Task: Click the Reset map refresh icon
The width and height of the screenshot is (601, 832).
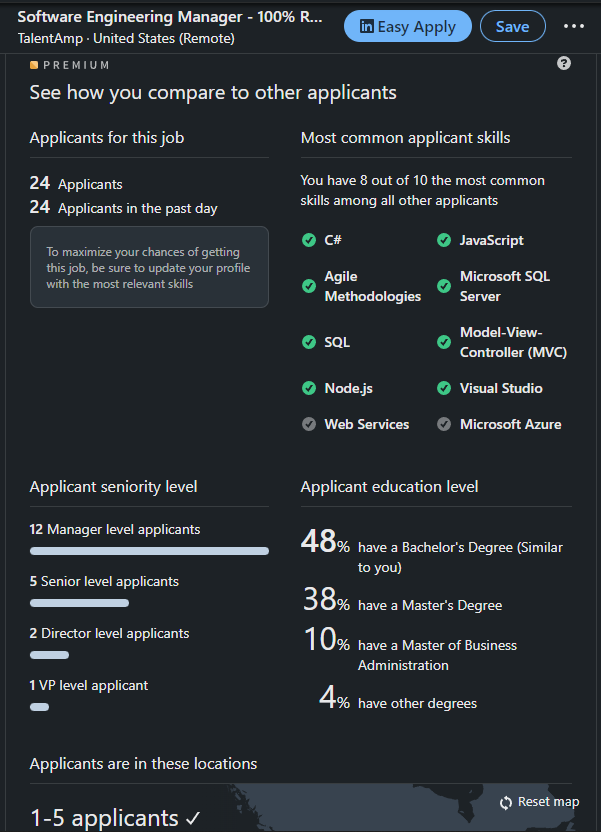Action: (x=506, y=803)
